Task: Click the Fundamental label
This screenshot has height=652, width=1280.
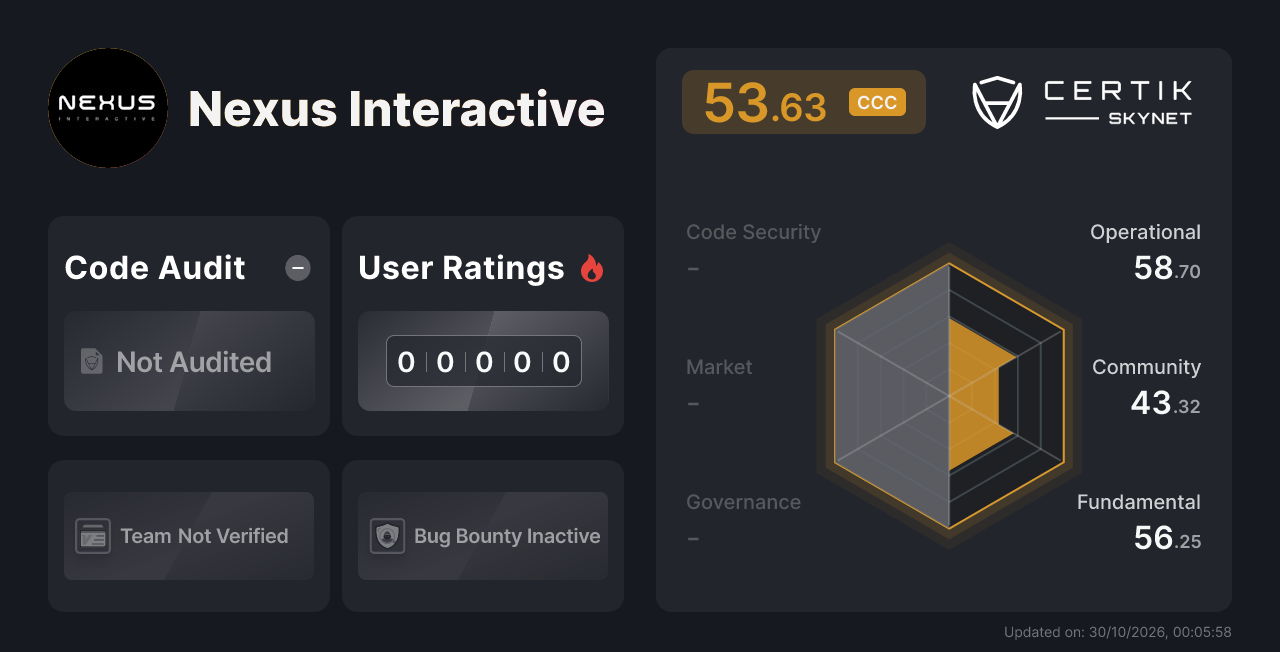Action: [x=1139, y=502]
